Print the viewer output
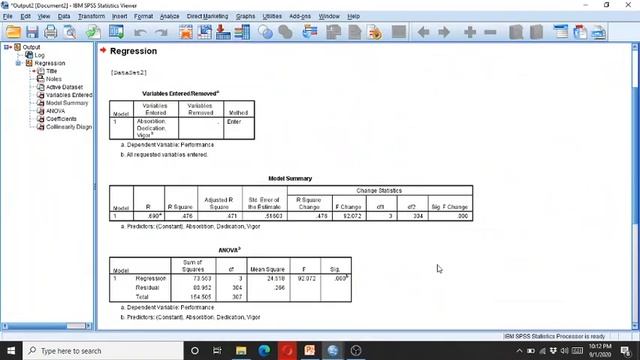 pos(51,32)
